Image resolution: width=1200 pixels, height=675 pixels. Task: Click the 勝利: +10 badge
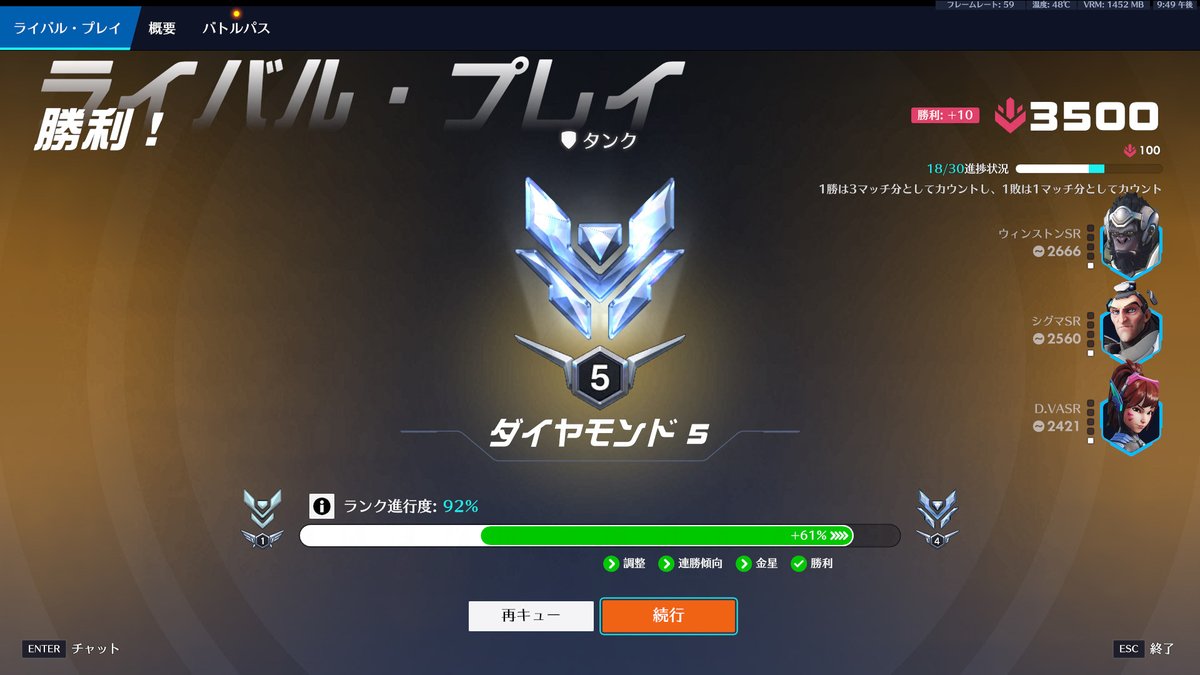coord(944,115)
